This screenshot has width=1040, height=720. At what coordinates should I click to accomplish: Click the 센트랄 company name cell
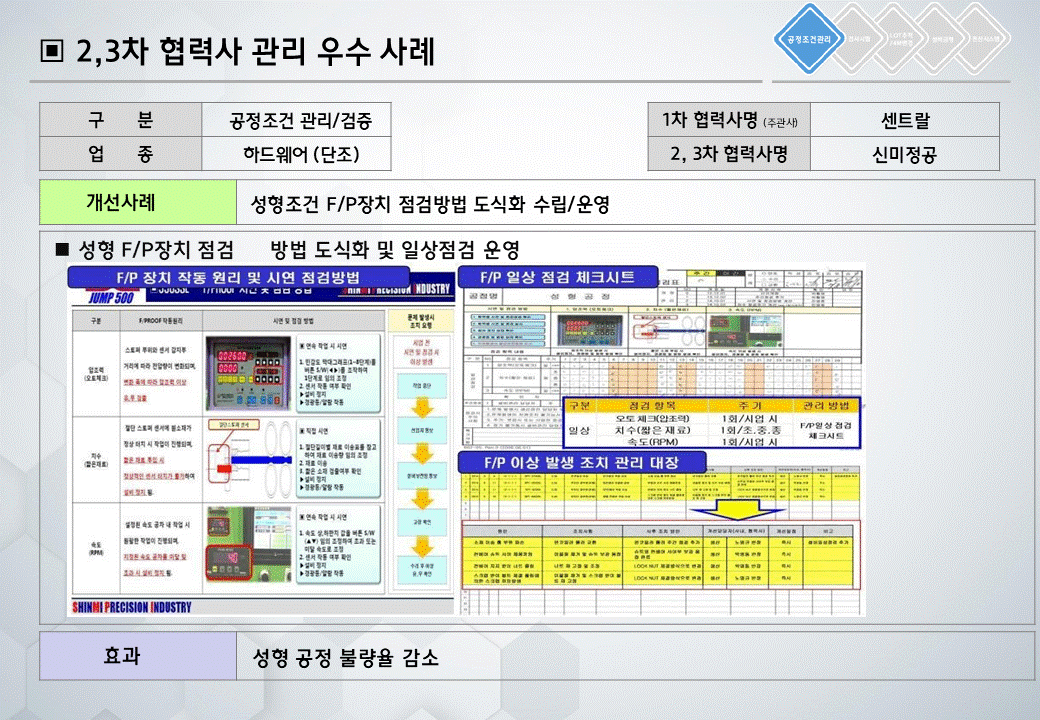(905, 120)
